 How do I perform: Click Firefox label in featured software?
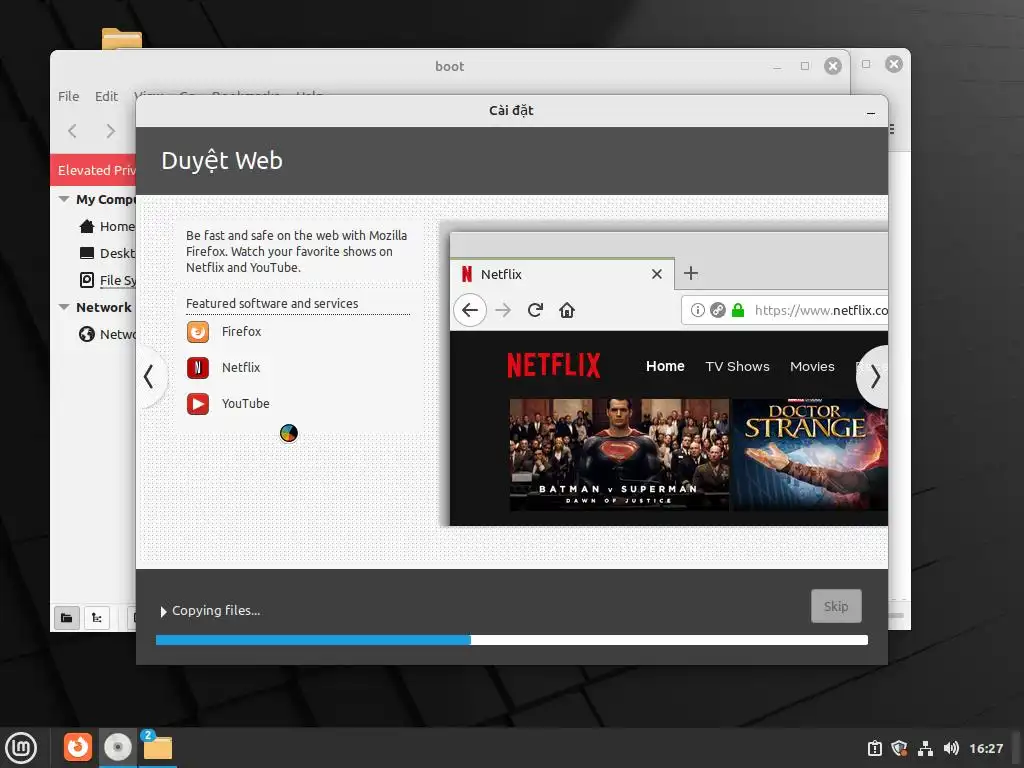coord(242,332)
